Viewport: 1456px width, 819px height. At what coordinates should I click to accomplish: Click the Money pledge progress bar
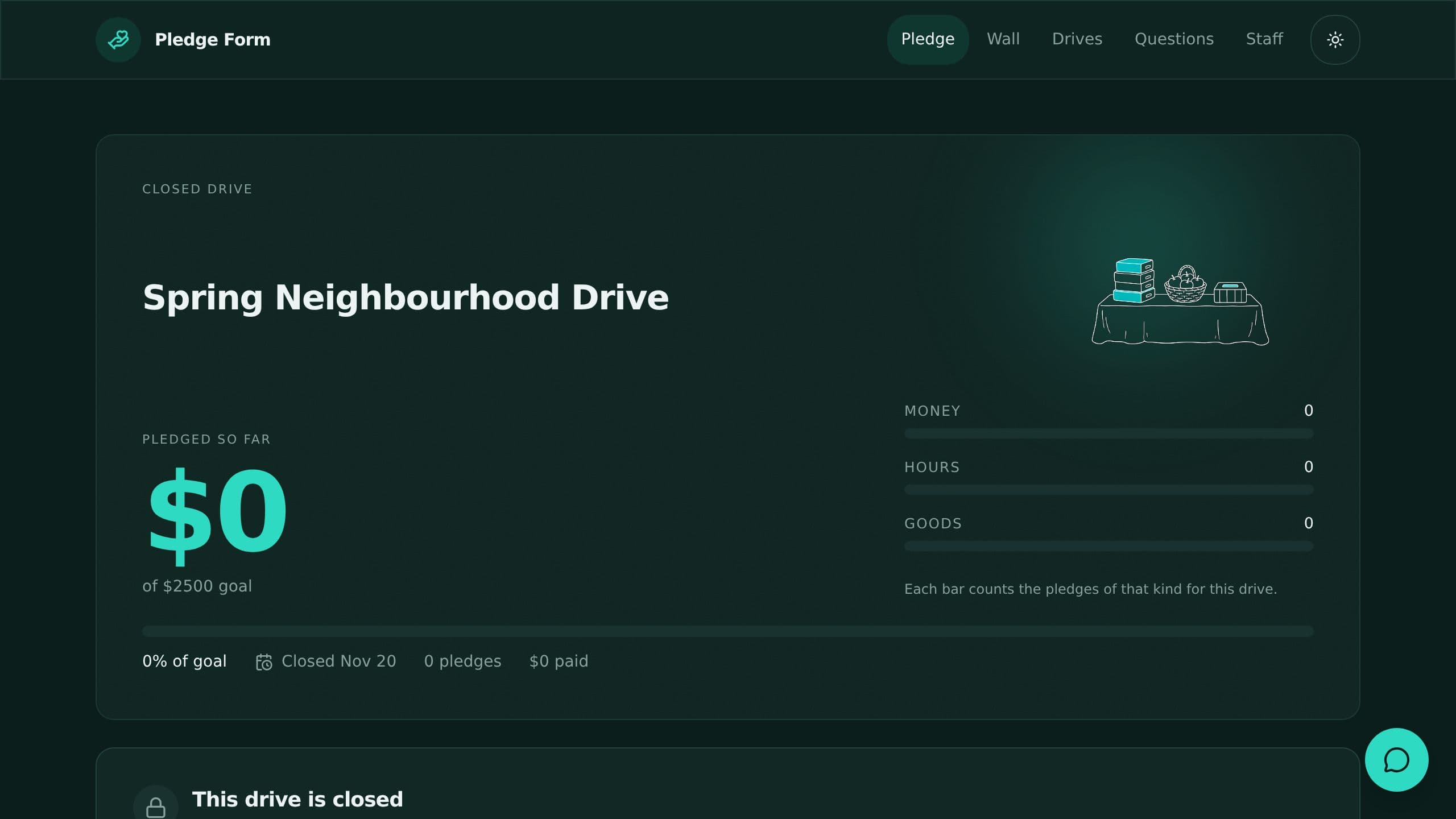point(1108,434)
